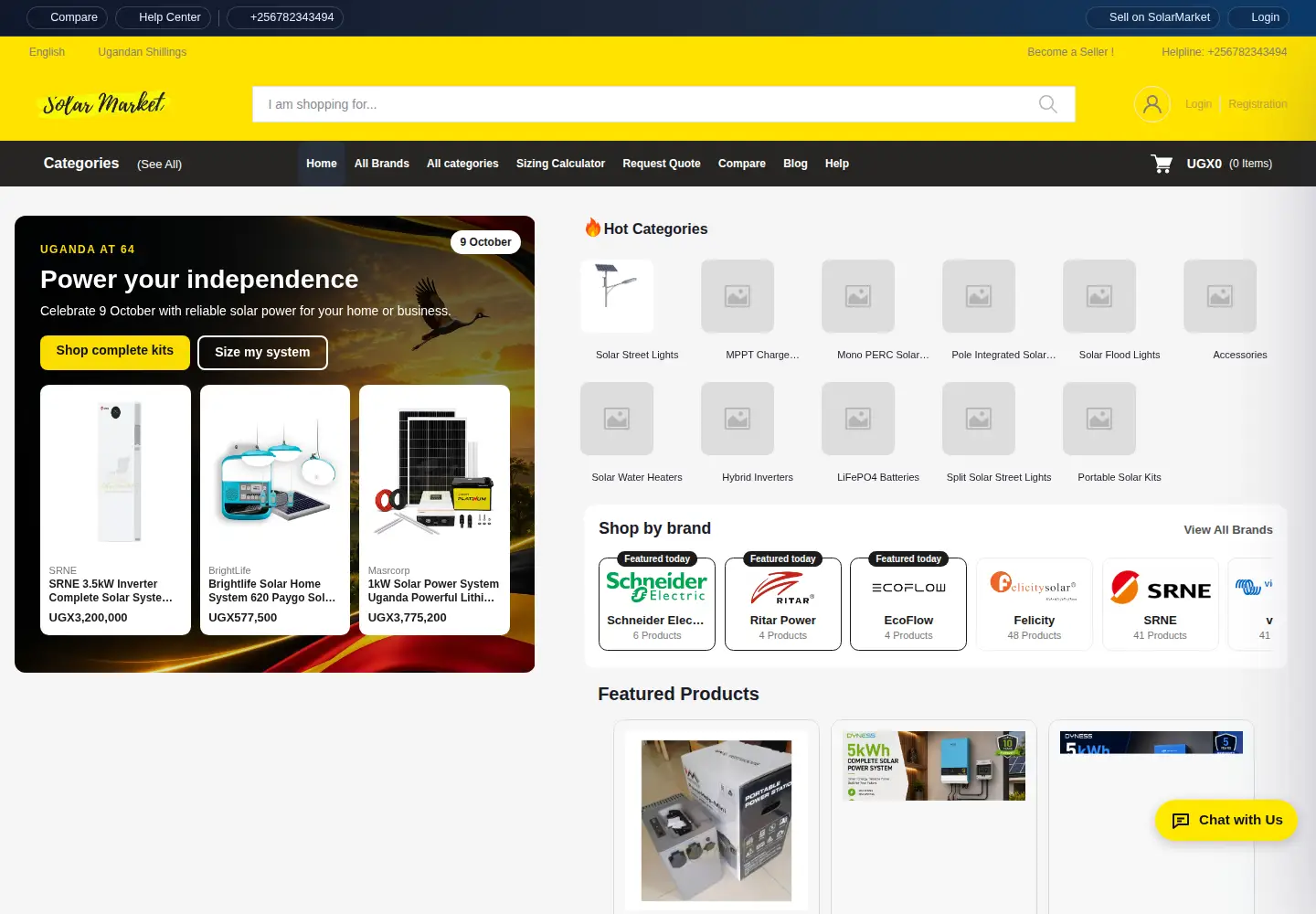The height and width of the screenshot is (914, 1316).
Task: Open the Solar Flood Lights category image
Action: click(1099, 296)
